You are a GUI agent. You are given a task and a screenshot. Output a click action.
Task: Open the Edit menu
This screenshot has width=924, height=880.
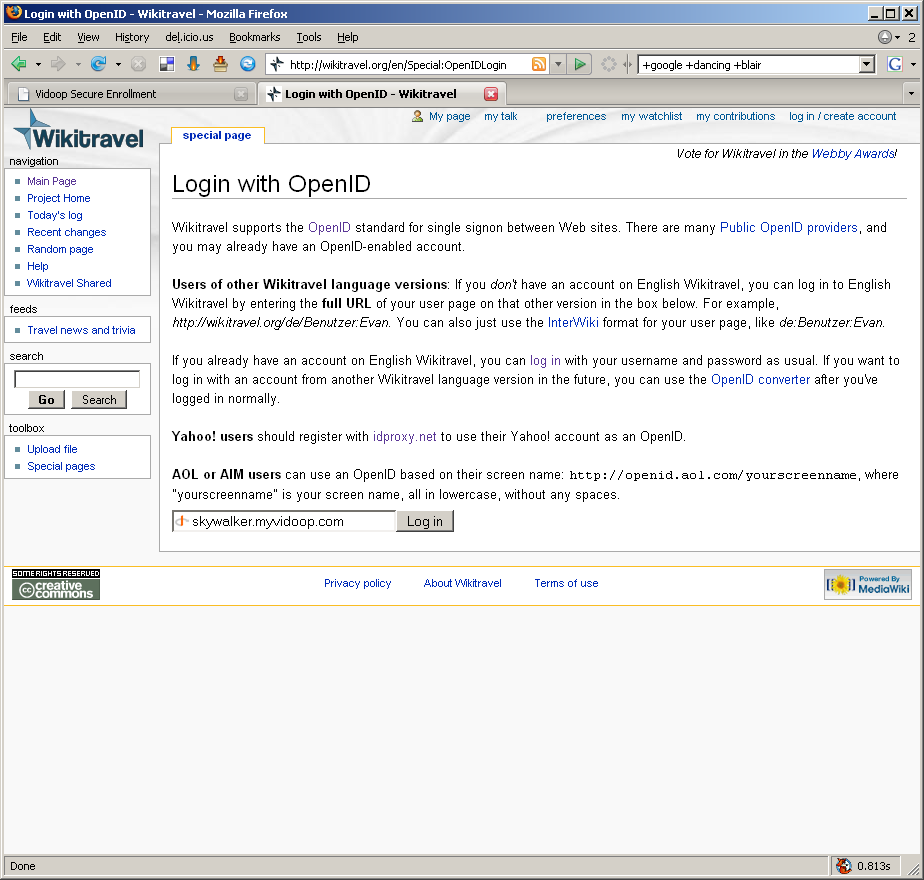pyautogui.click(x=52, y=37)
